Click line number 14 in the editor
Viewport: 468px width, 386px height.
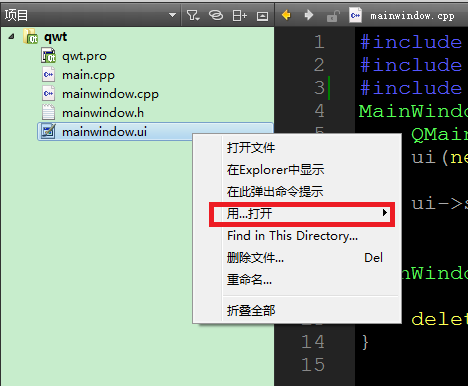tap(313, 342)
